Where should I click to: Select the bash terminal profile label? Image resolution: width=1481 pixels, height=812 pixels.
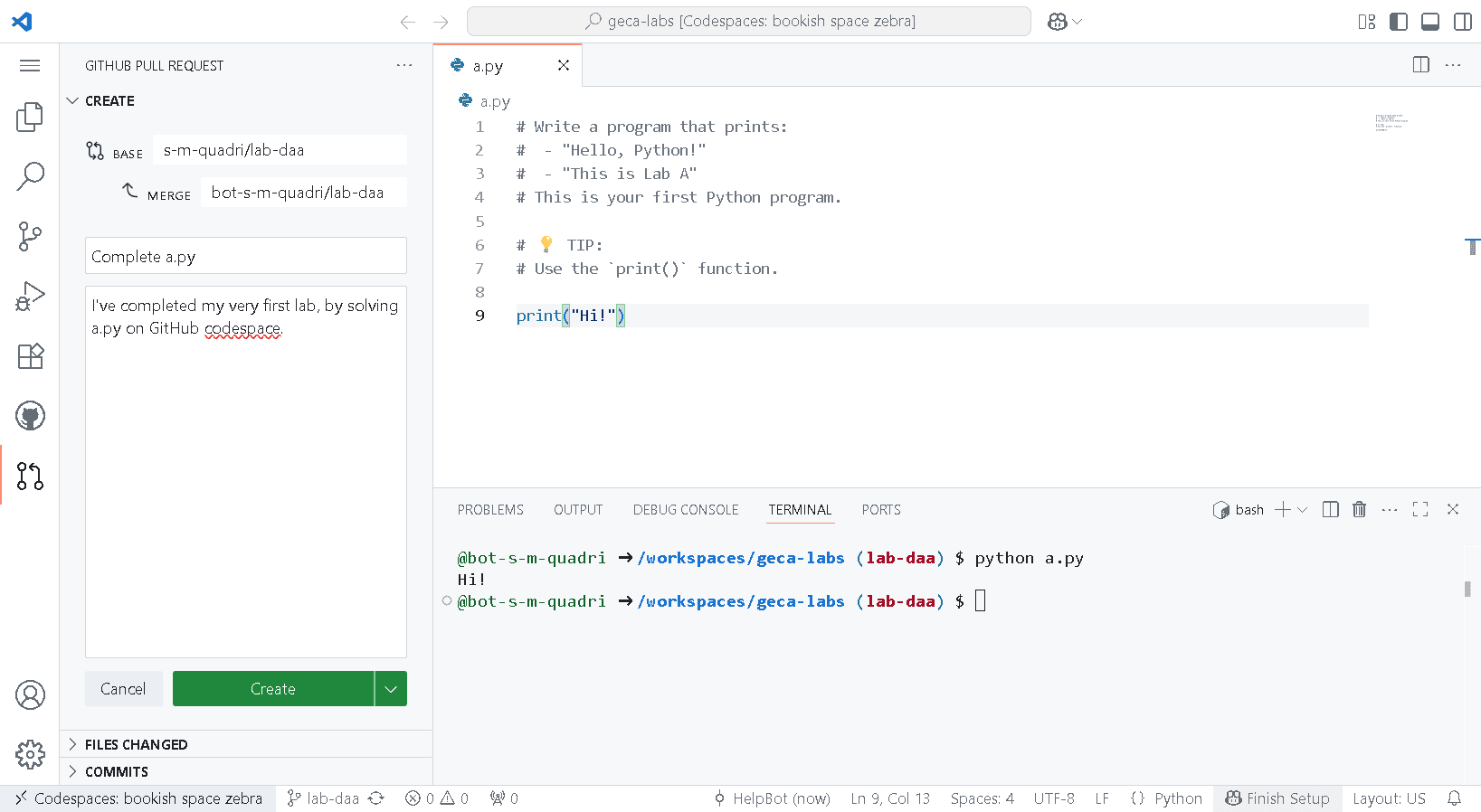click(1239, 510)
